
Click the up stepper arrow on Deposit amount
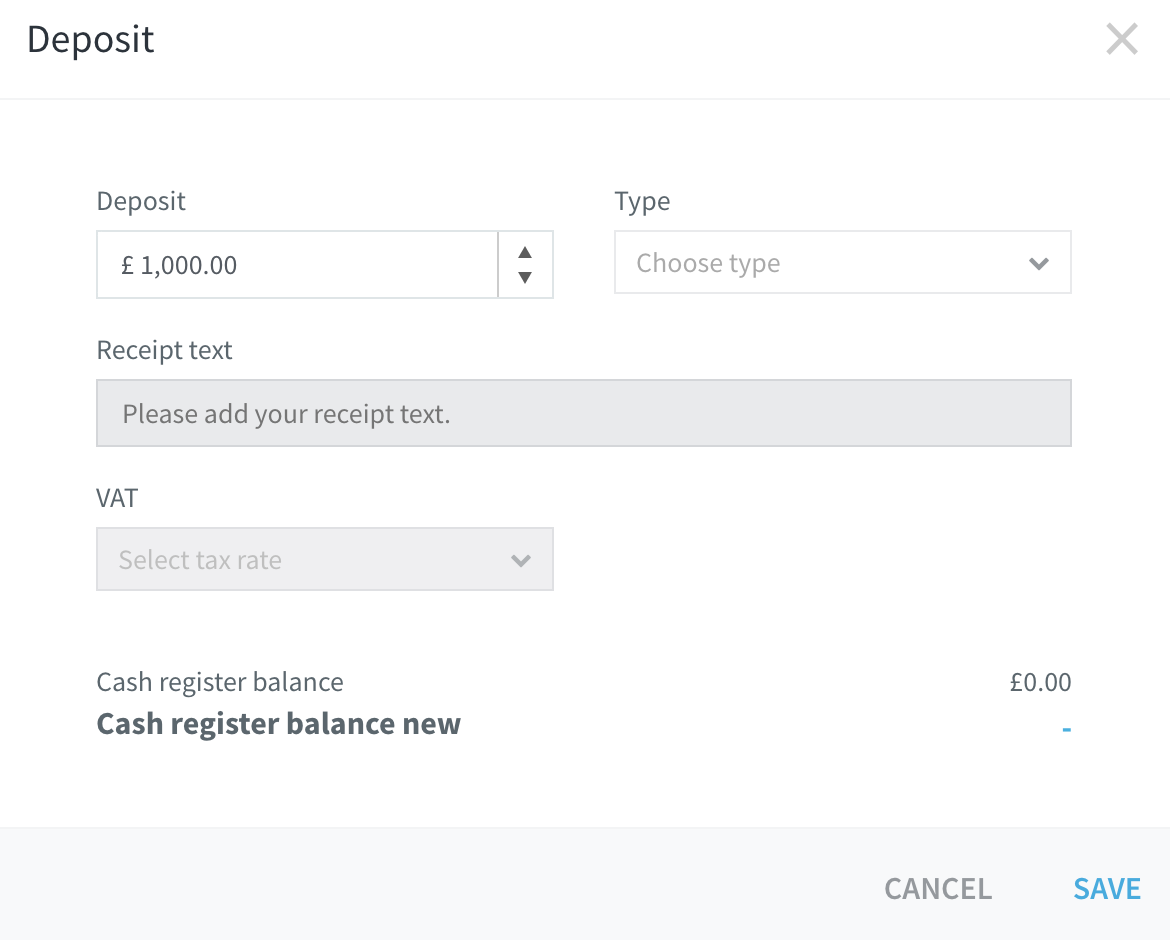[x=525, y=250]
